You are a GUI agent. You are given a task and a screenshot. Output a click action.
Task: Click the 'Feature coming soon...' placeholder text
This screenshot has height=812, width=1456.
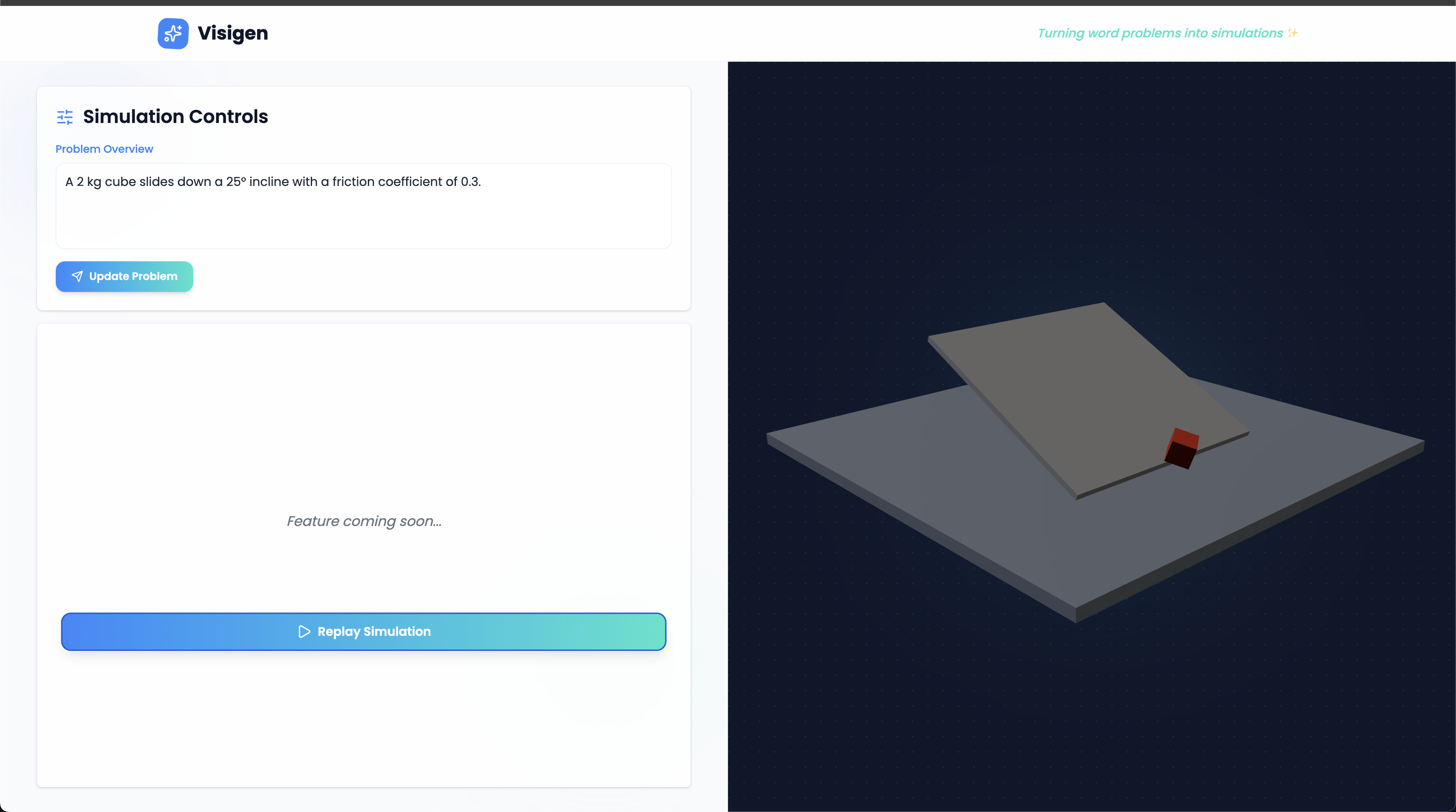(364, 521)
